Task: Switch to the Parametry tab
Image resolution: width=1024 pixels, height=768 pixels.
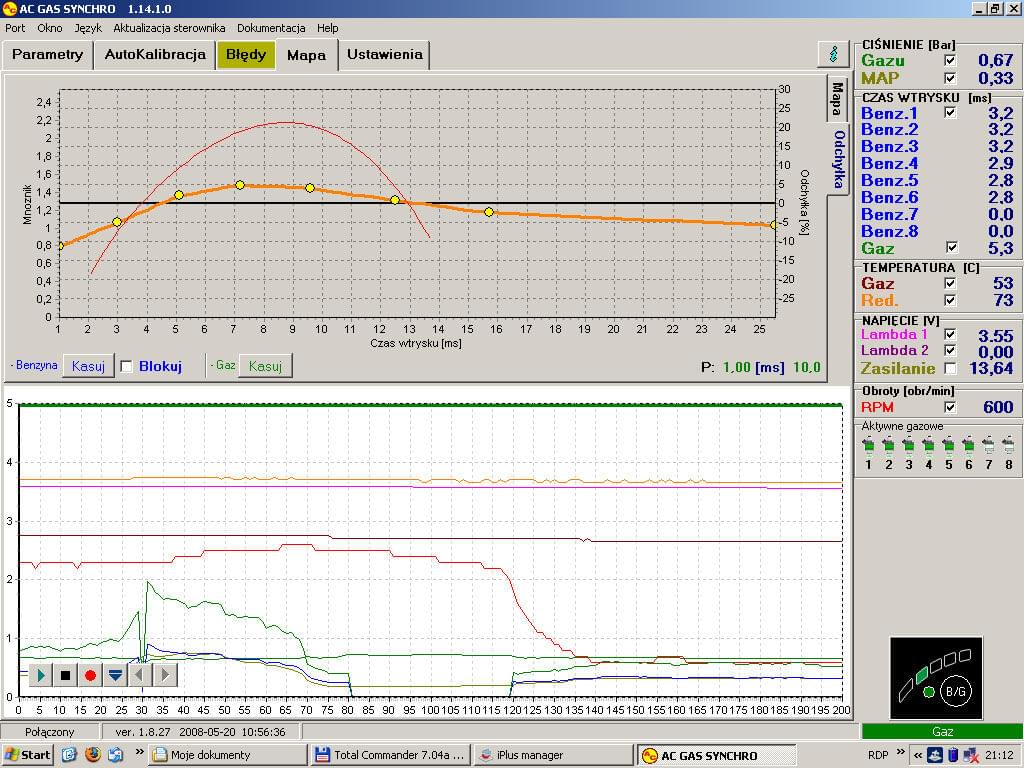Action: (x=48, y=54)
